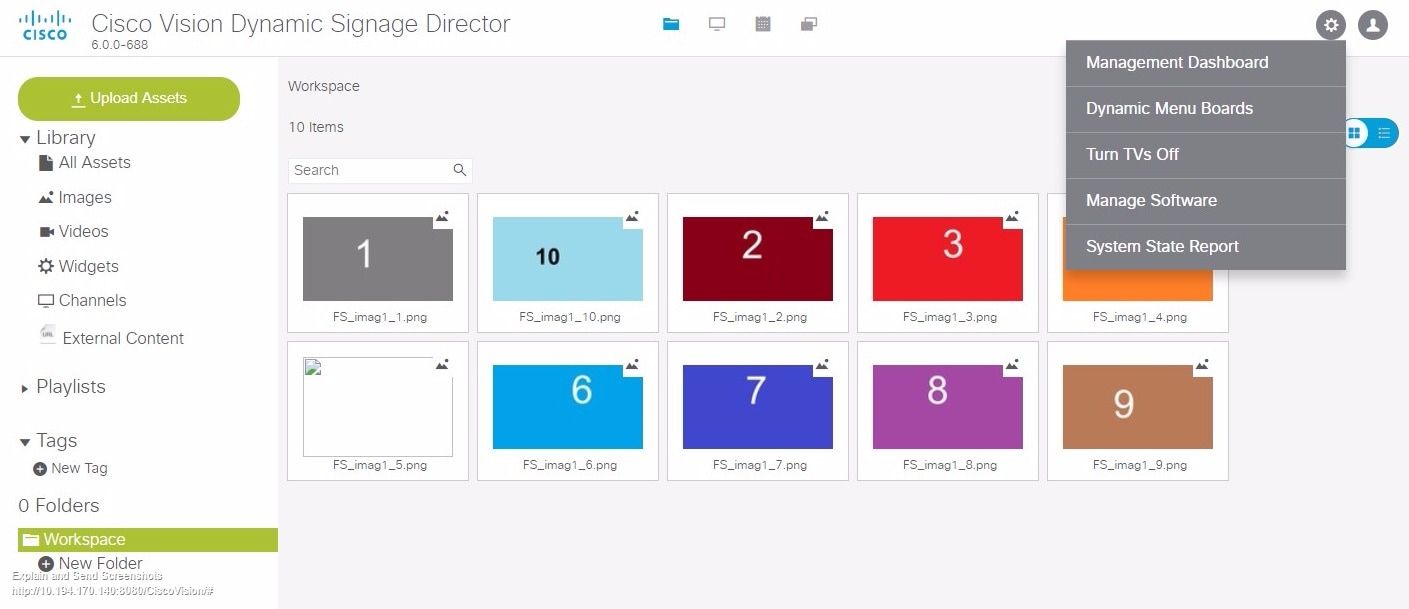Collapse the Library section arrow
Image resolution: width=1409 pixels, height=609 pixels.
25,140
